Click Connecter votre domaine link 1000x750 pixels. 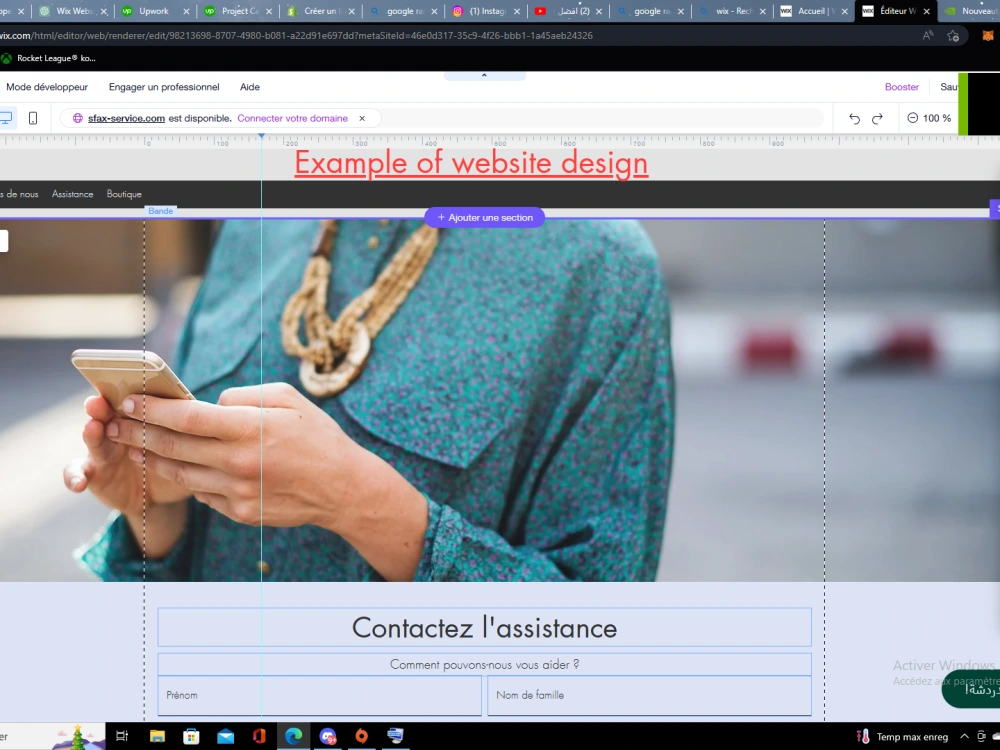click(x=293, y=118)
